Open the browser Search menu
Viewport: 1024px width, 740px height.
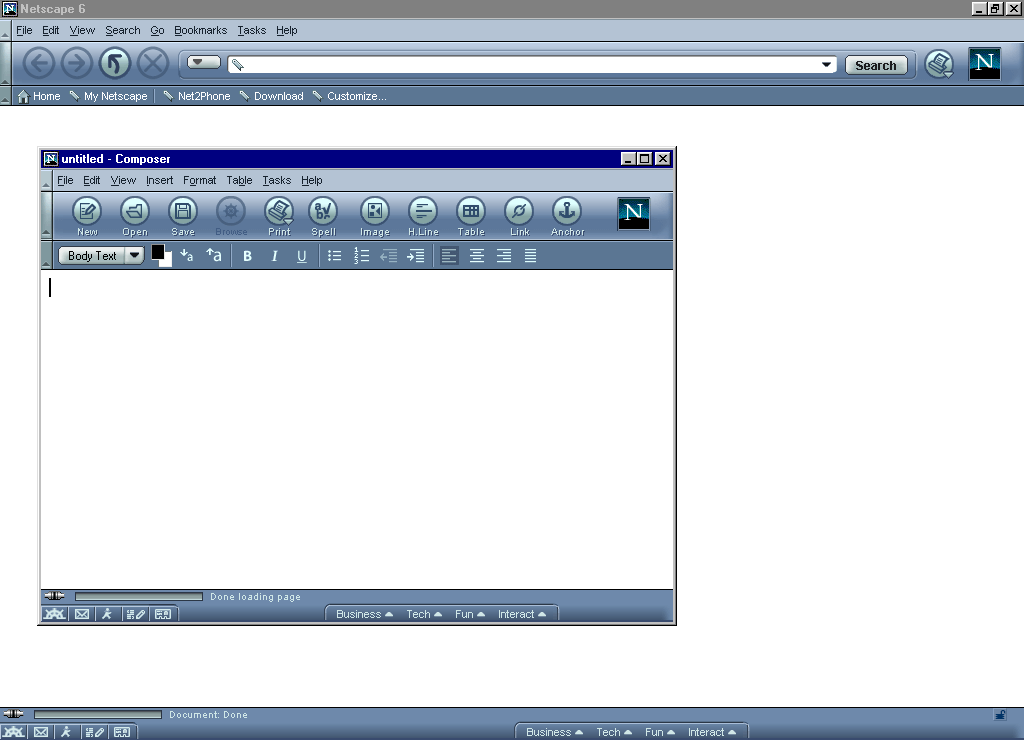click(123, 30)
